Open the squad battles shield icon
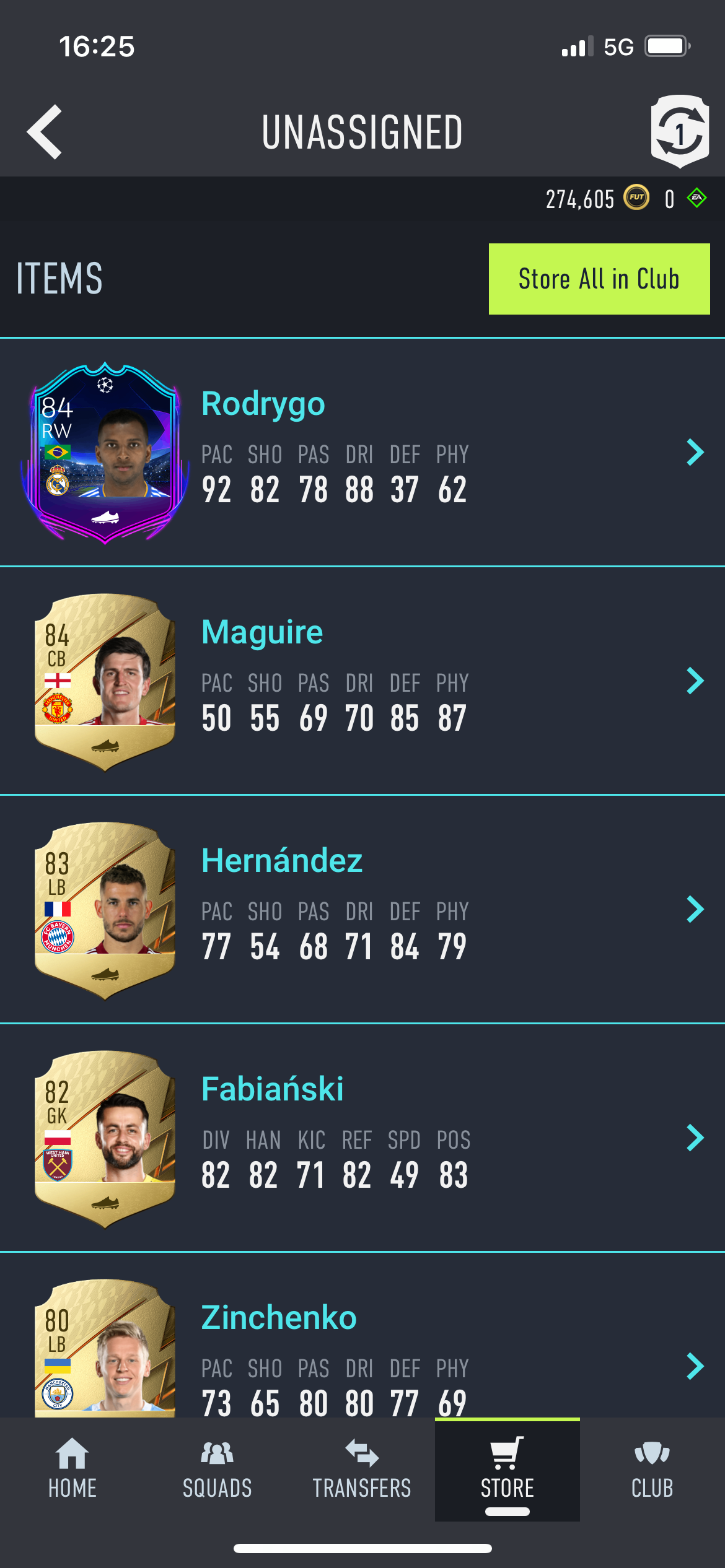This screenshot has width=725, height=1568. point(680,132)
